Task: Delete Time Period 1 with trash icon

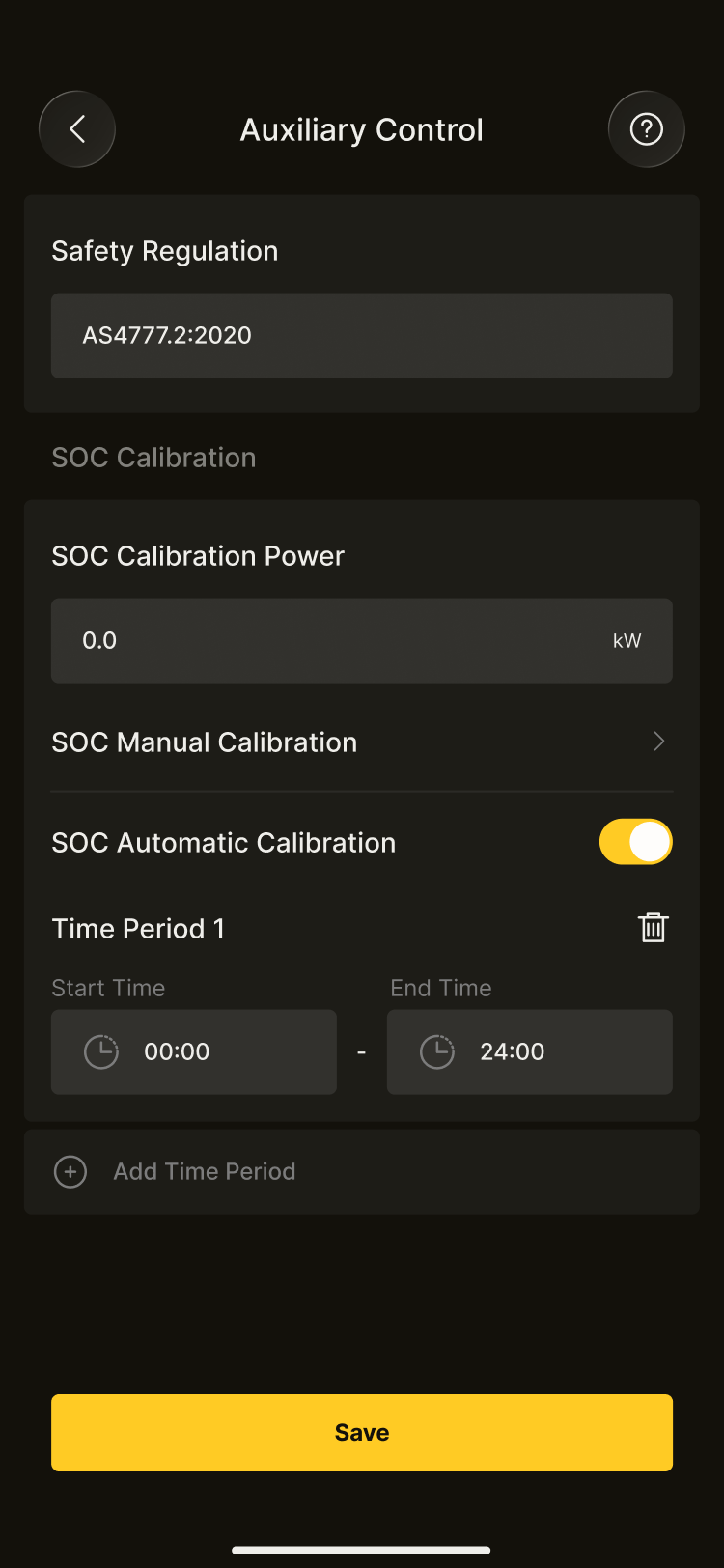Action: click(654, 928)
